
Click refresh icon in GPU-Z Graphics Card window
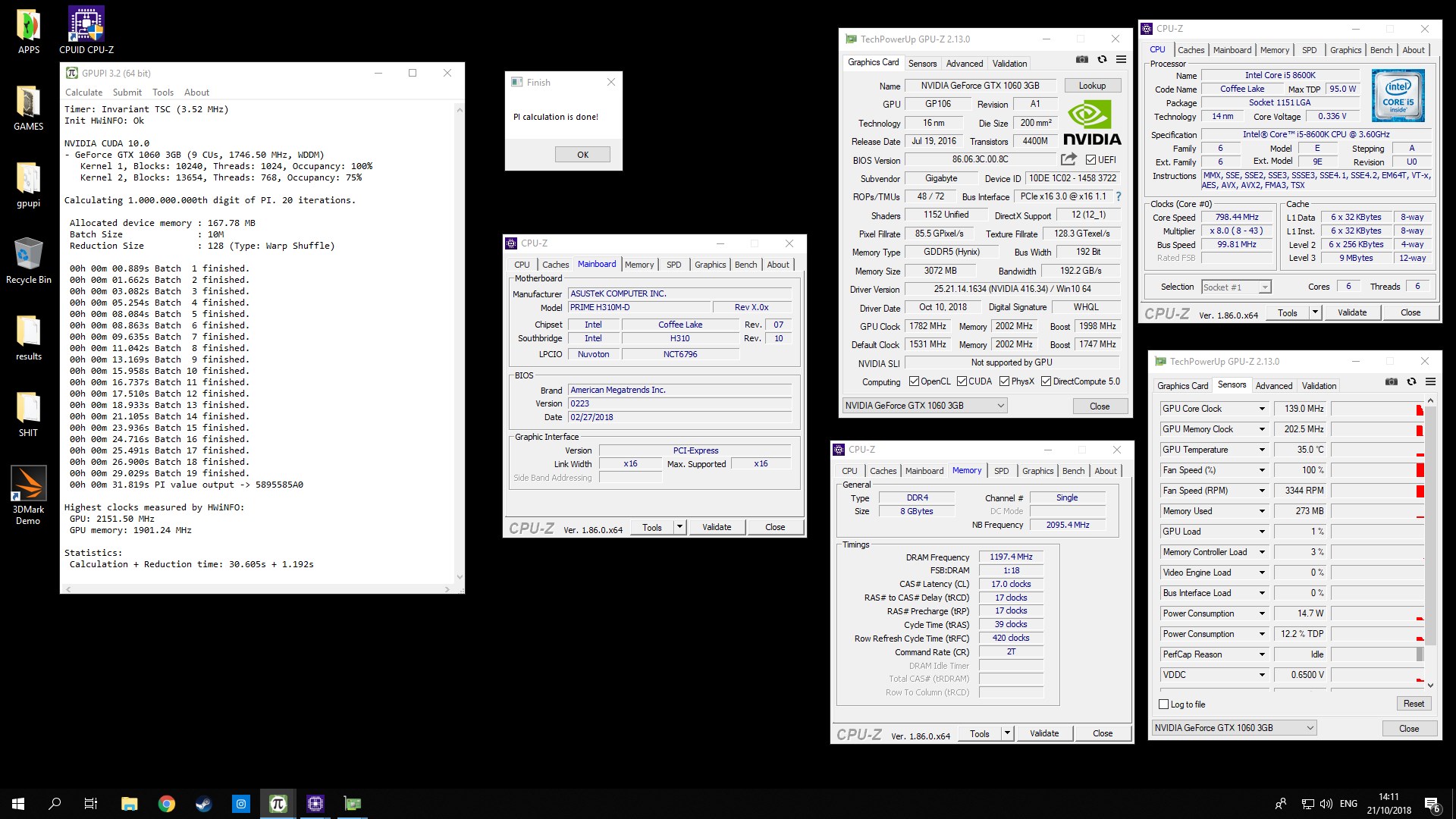(x=1102, y=60)
